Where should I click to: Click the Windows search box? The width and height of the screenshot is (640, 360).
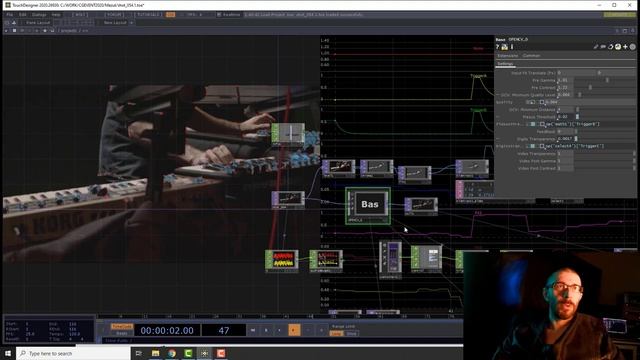(73, 353)
